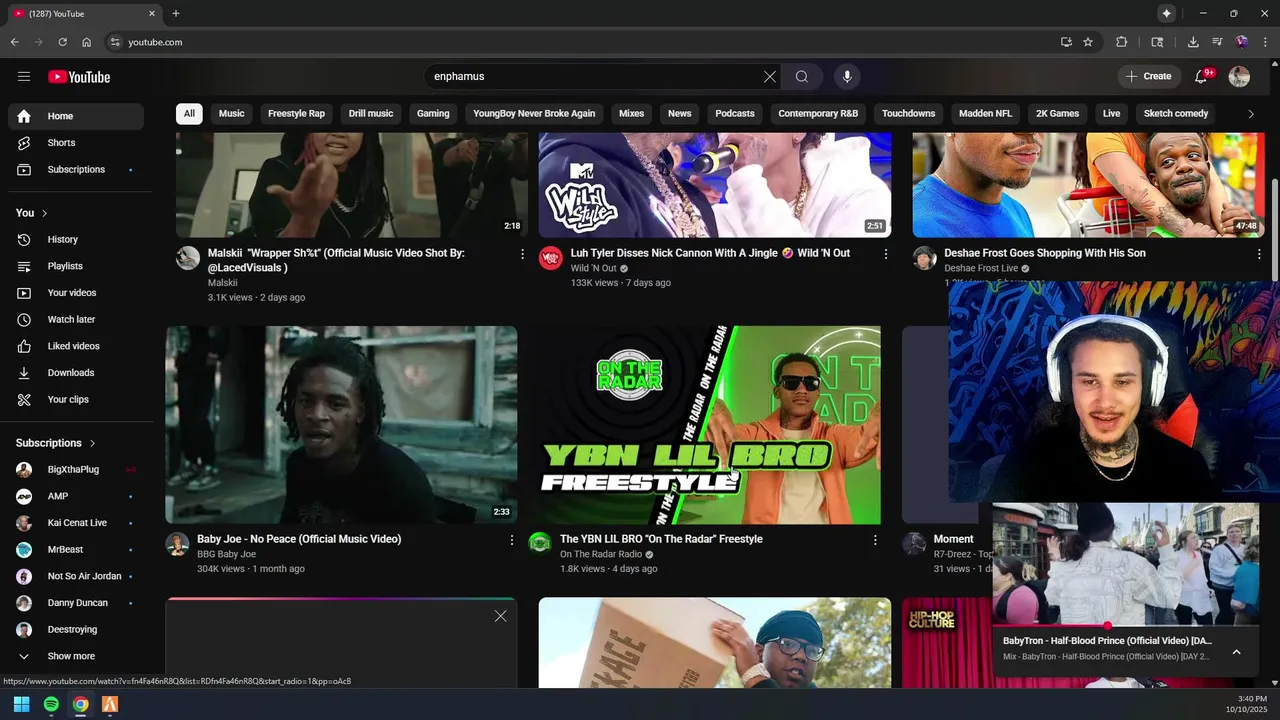
Task: Open a new Chrome tab
Action: coord(176,14)
